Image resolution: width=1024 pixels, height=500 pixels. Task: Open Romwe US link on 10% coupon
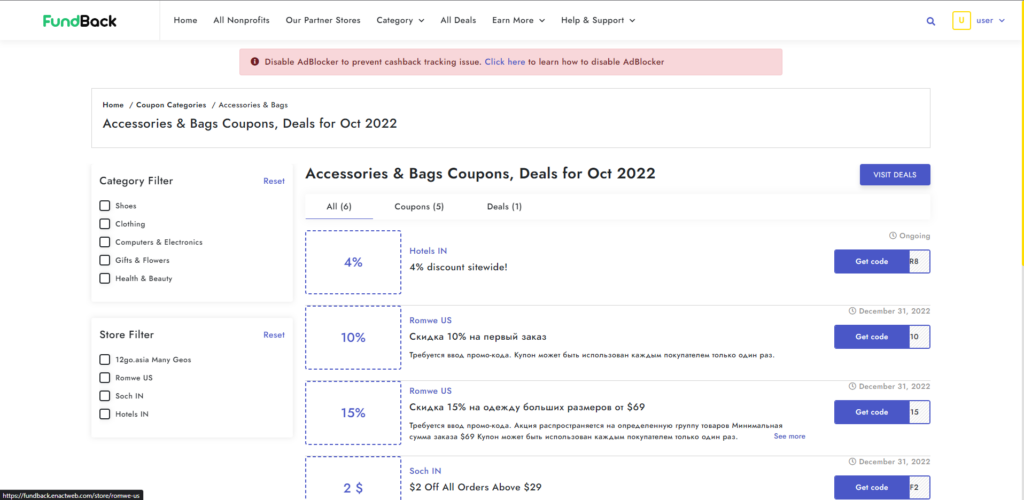click(x=430, y=320)
